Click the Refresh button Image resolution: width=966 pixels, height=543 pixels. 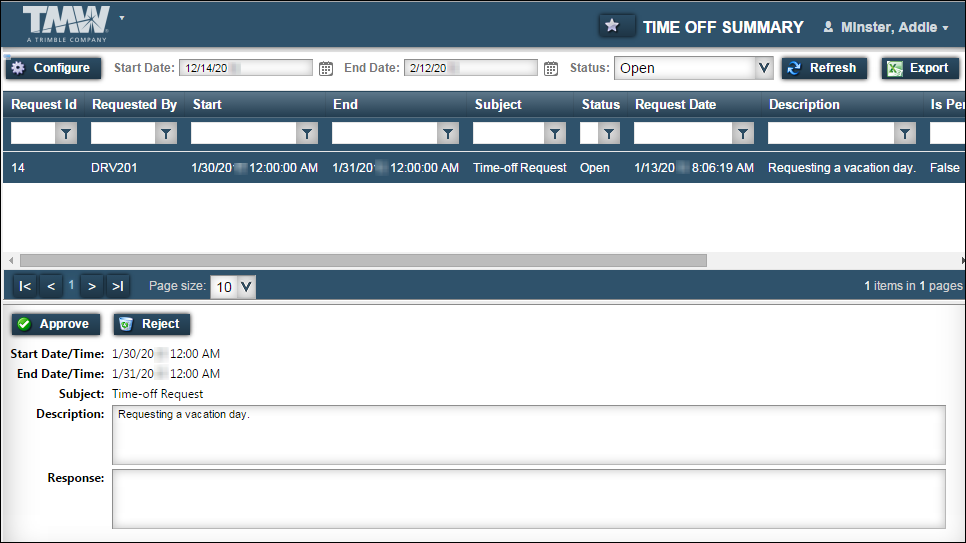point(824,68)
